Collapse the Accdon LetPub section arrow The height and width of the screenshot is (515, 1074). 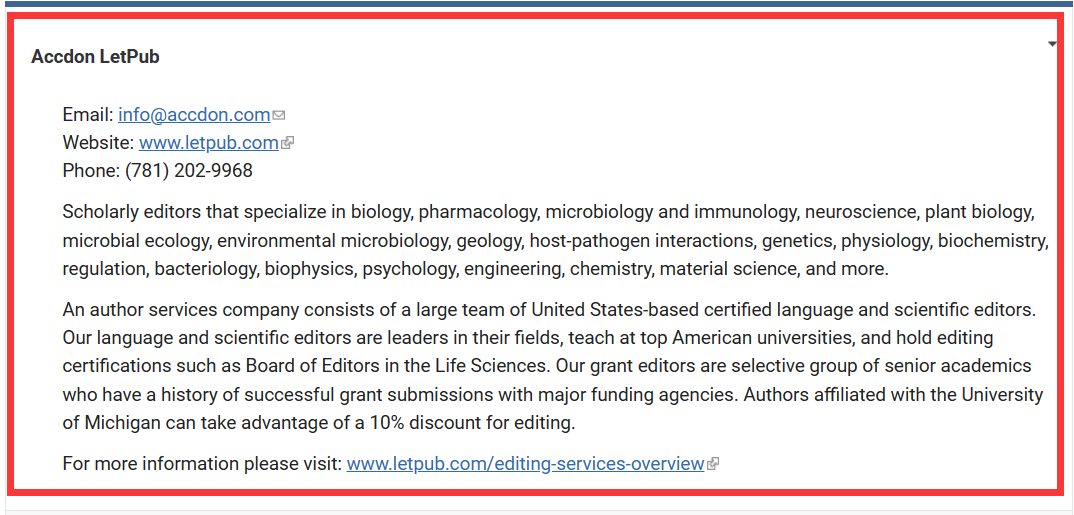(x=1052, y=45)
